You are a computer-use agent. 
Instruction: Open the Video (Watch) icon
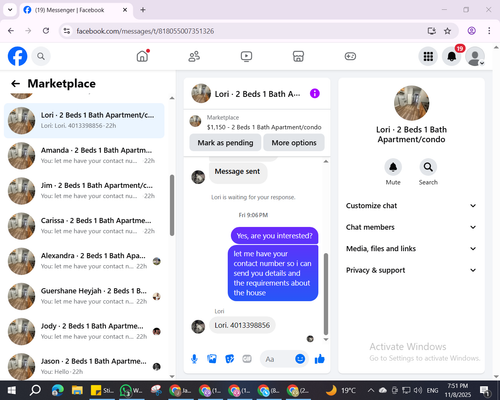246,56
